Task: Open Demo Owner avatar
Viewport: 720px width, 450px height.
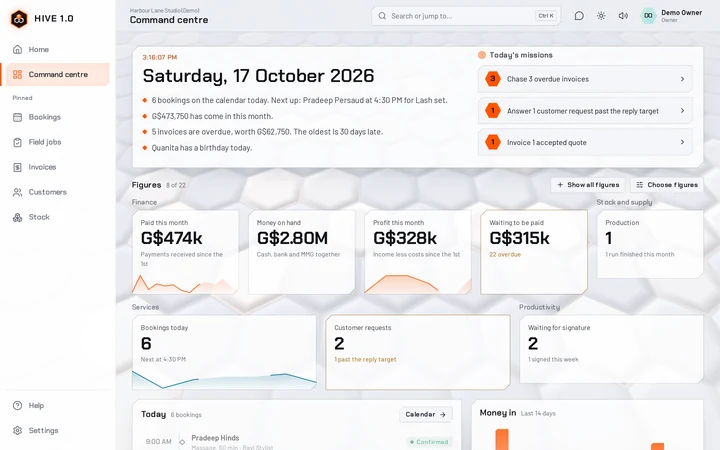Action: (648, 16)
